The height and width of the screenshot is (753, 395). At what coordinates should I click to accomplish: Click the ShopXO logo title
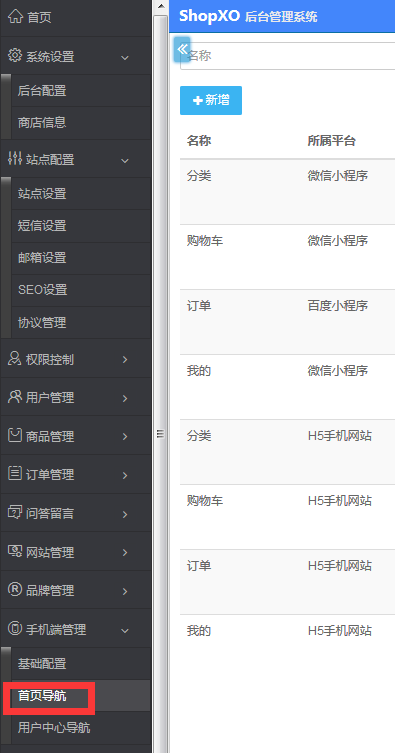click(209, 16)
